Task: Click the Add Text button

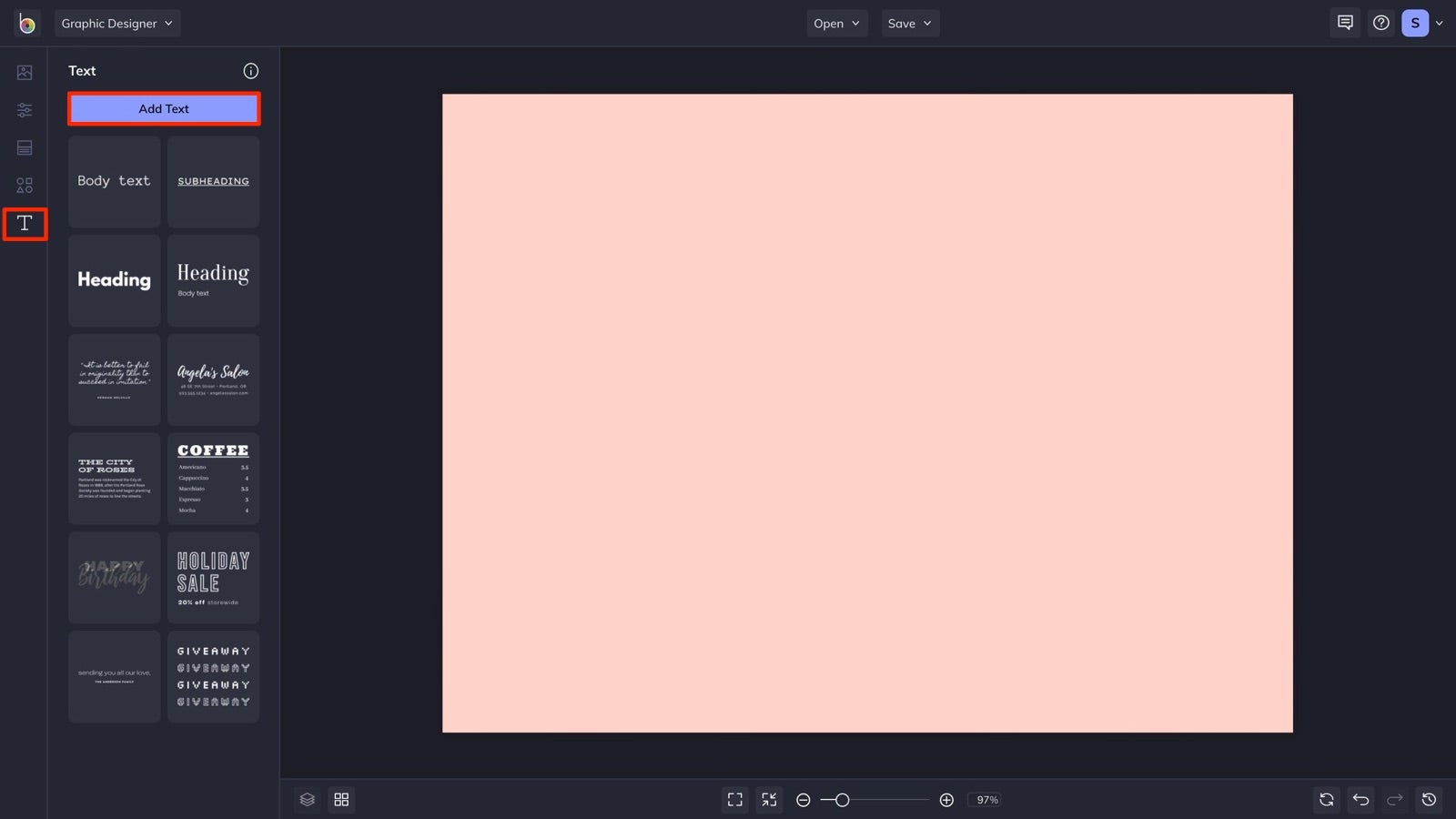Action: 164,108
